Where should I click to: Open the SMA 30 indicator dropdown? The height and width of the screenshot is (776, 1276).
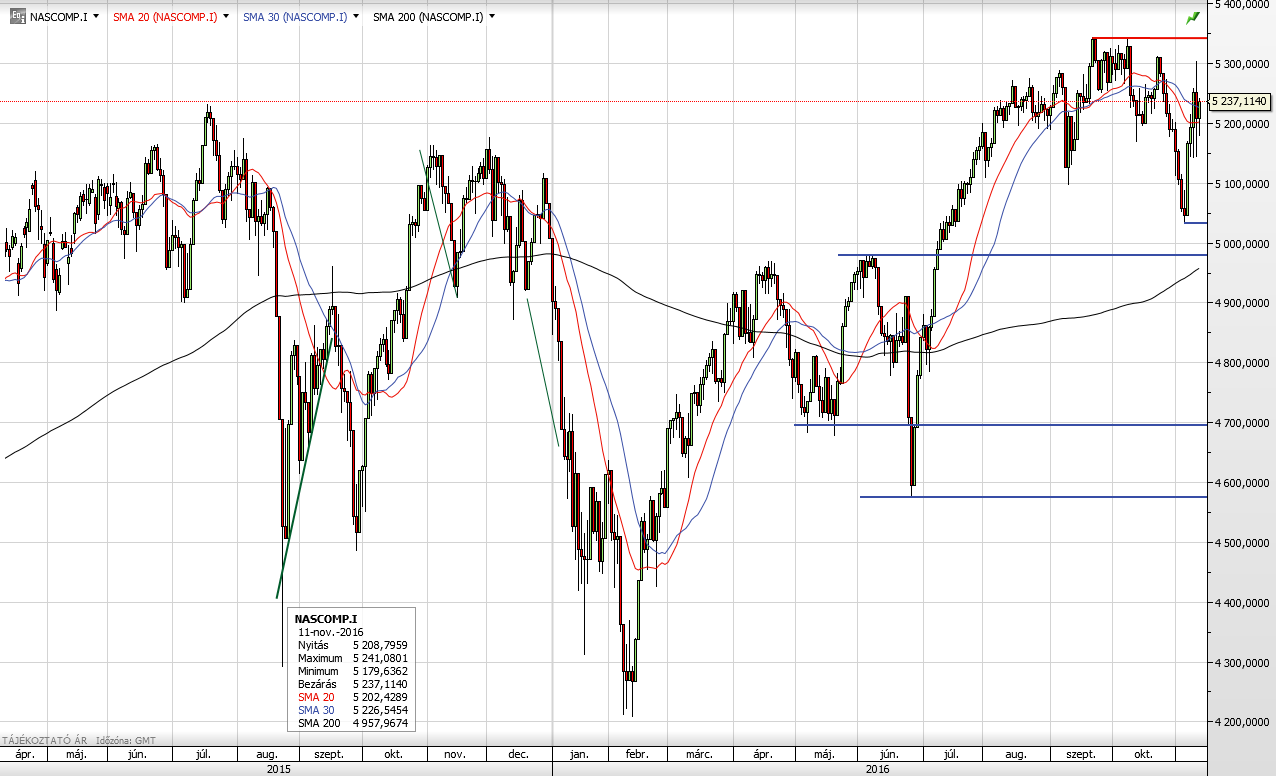click(356, 17)
